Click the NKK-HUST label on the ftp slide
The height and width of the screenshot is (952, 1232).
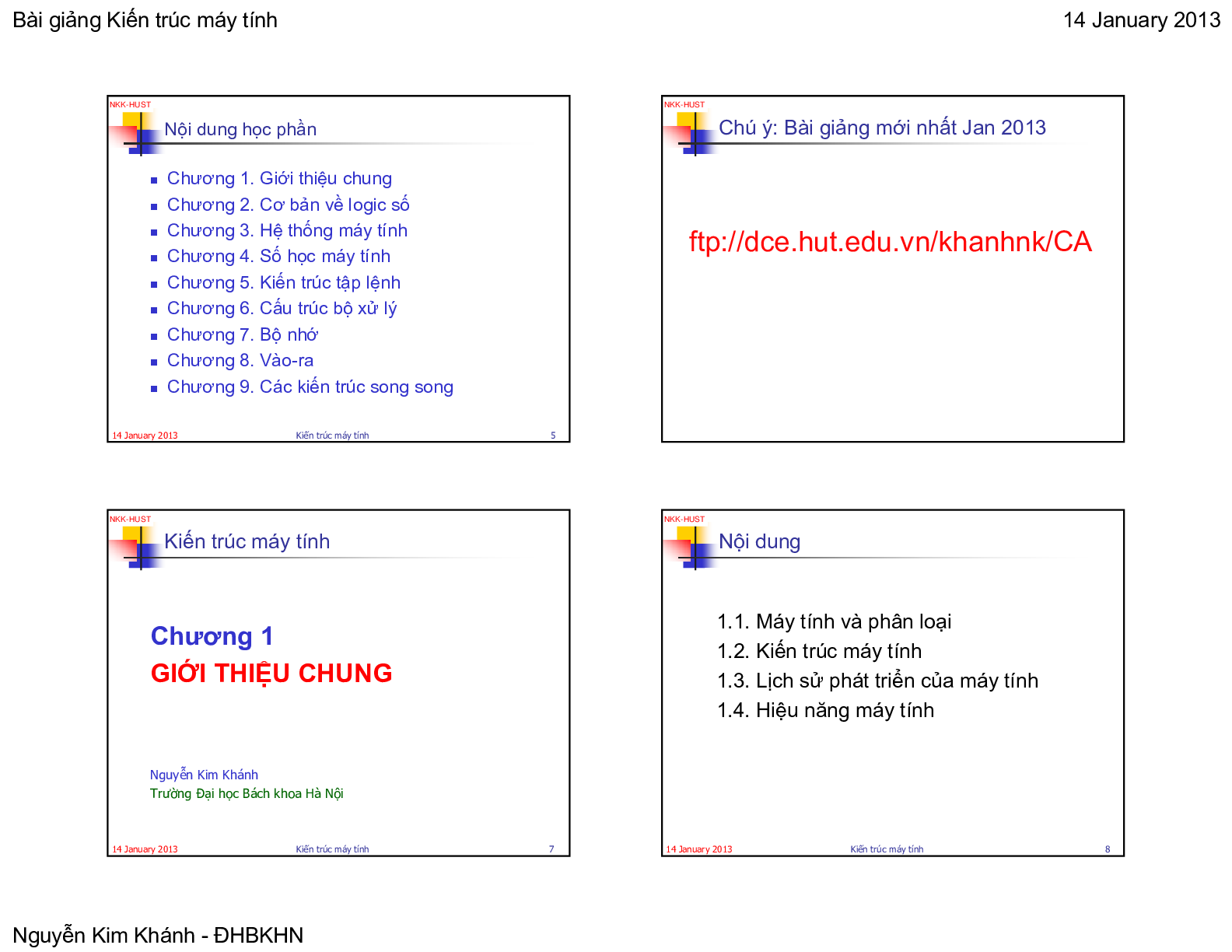684,104
